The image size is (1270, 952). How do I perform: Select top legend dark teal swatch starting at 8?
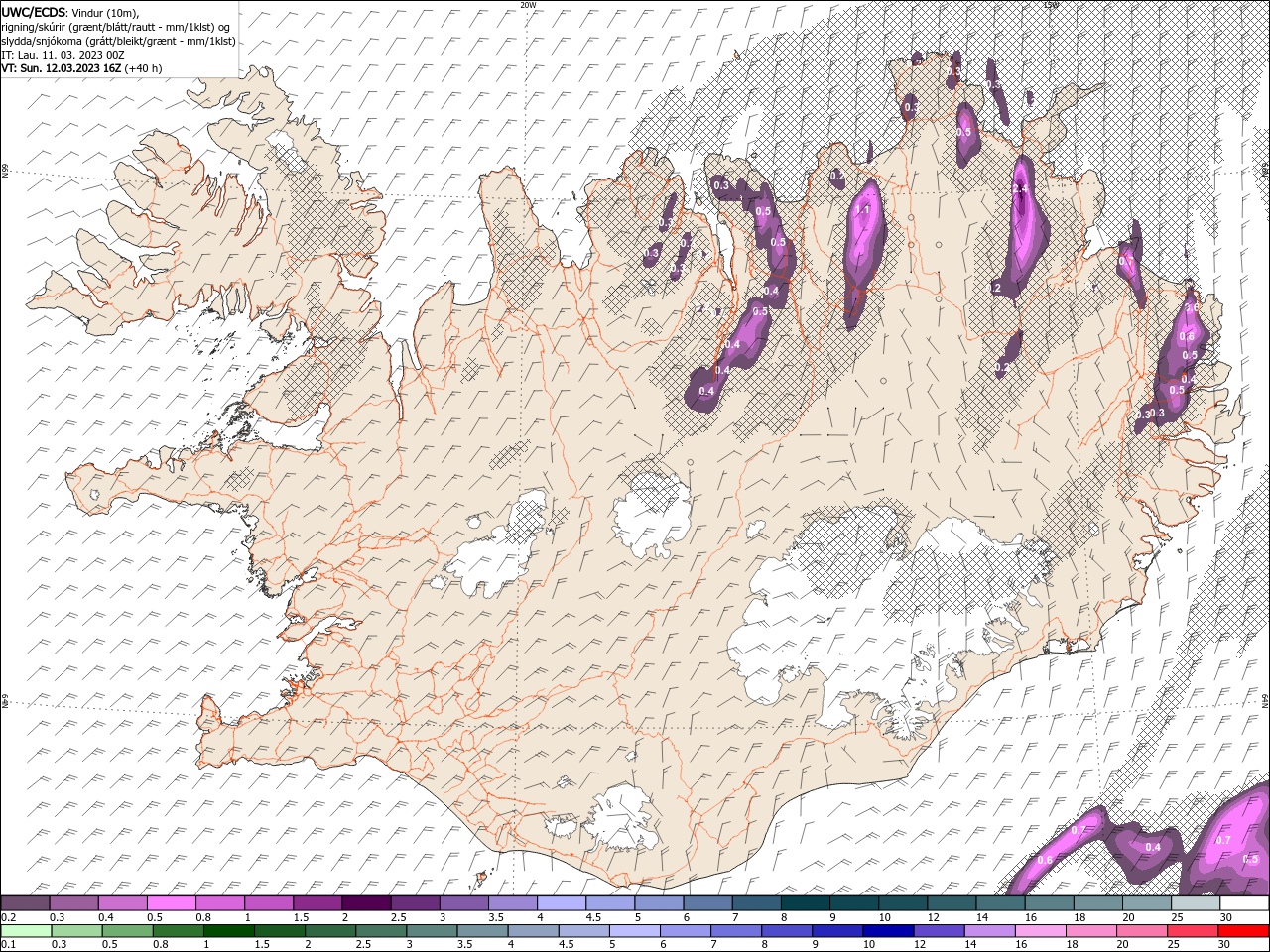(805, 903)
